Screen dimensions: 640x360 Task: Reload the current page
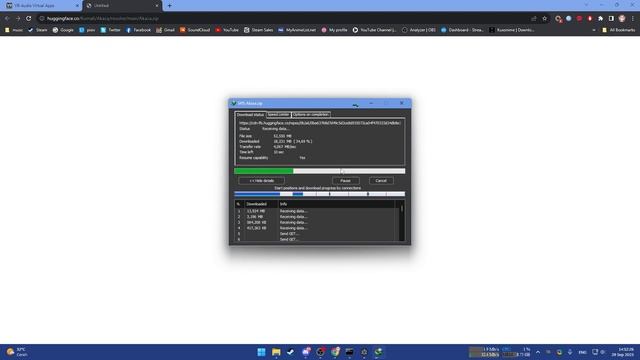[29, 18]
